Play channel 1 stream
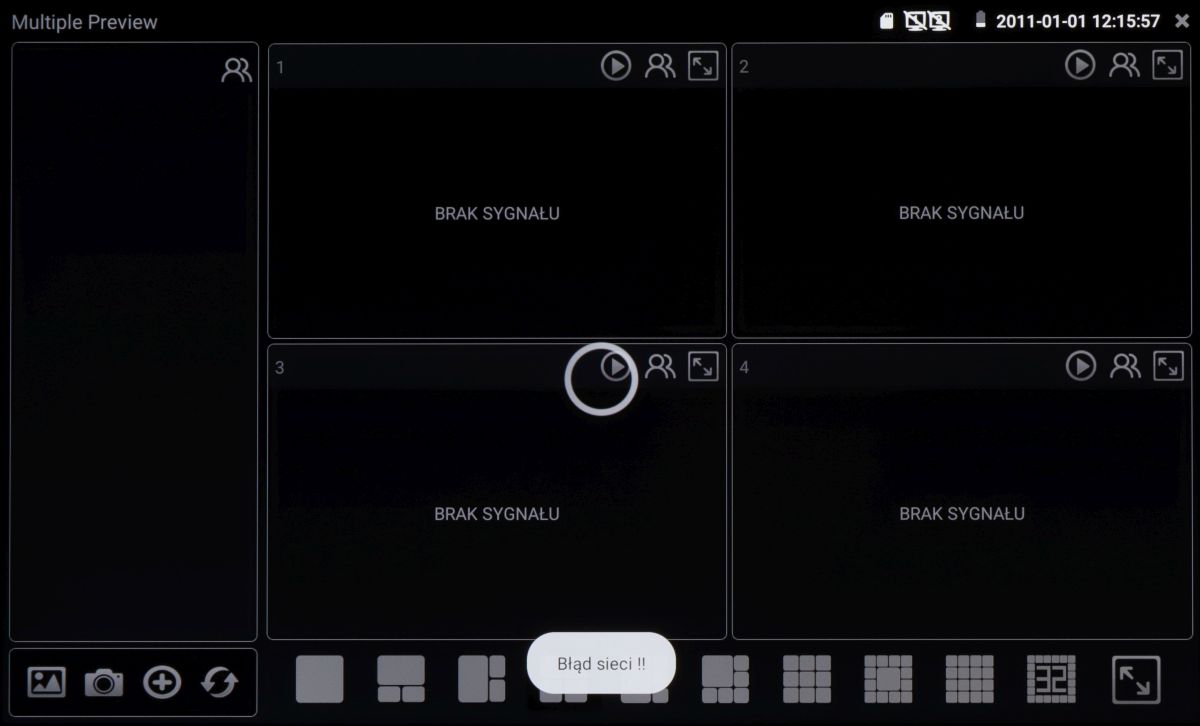Image resolution: width=1200 pixels, height=726 pixels. click(x=615, y=66)
